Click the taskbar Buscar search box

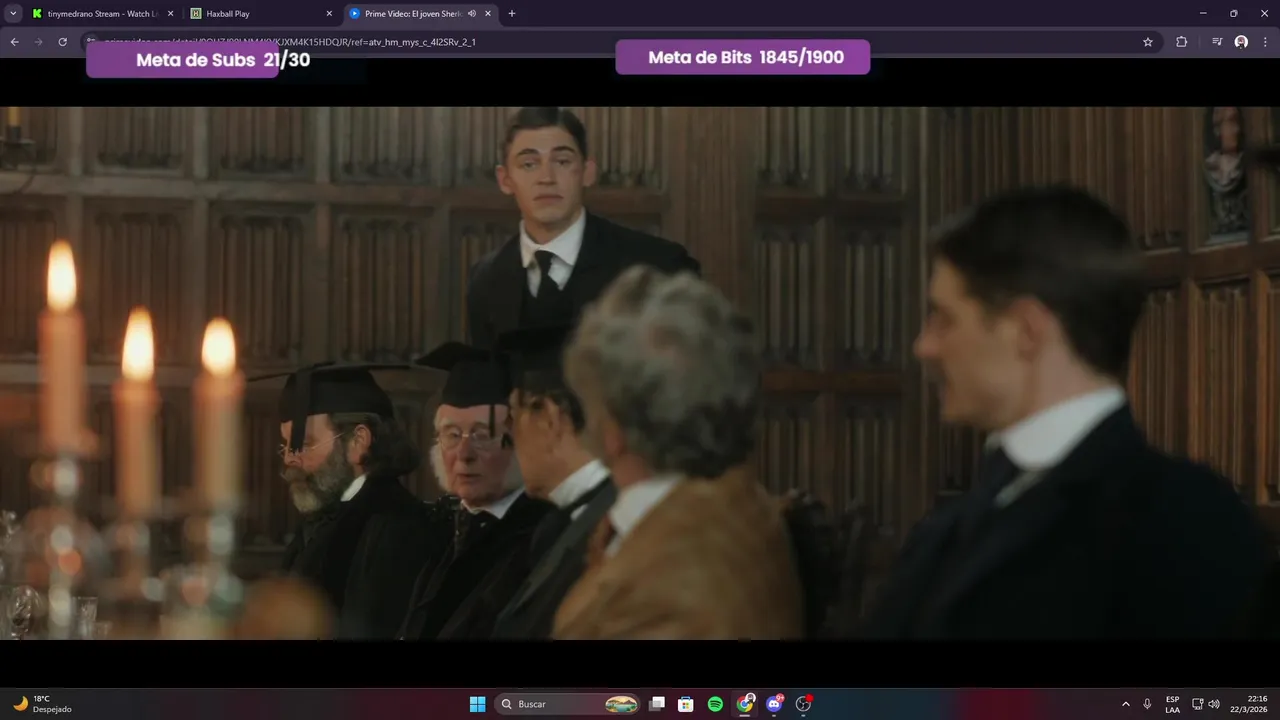[x=568, y=704]
